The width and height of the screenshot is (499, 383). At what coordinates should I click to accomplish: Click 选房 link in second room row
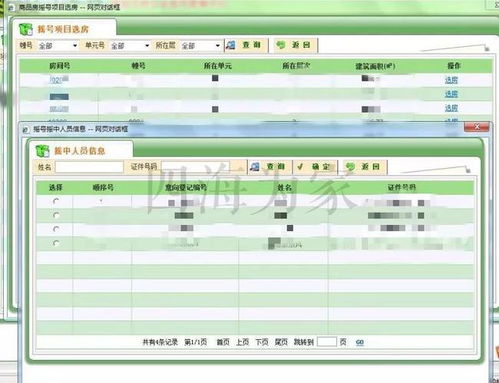(x=451, y=94)
